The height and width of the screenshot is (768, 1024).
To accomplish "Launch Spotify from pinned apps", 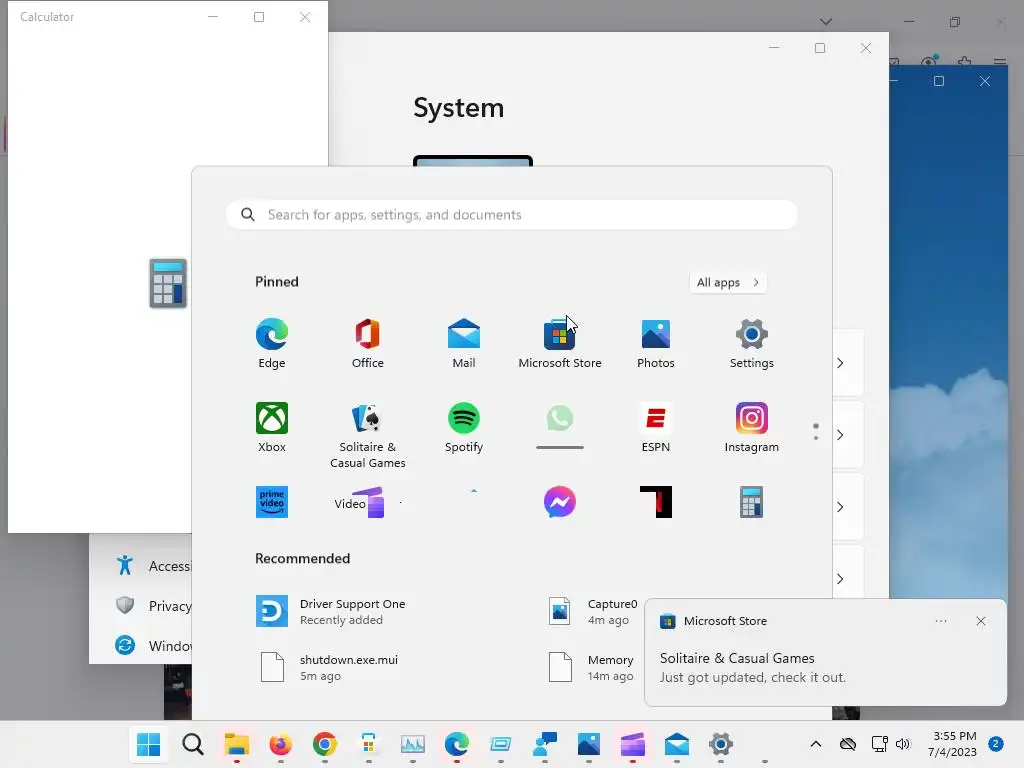I will tap(464, 428).
